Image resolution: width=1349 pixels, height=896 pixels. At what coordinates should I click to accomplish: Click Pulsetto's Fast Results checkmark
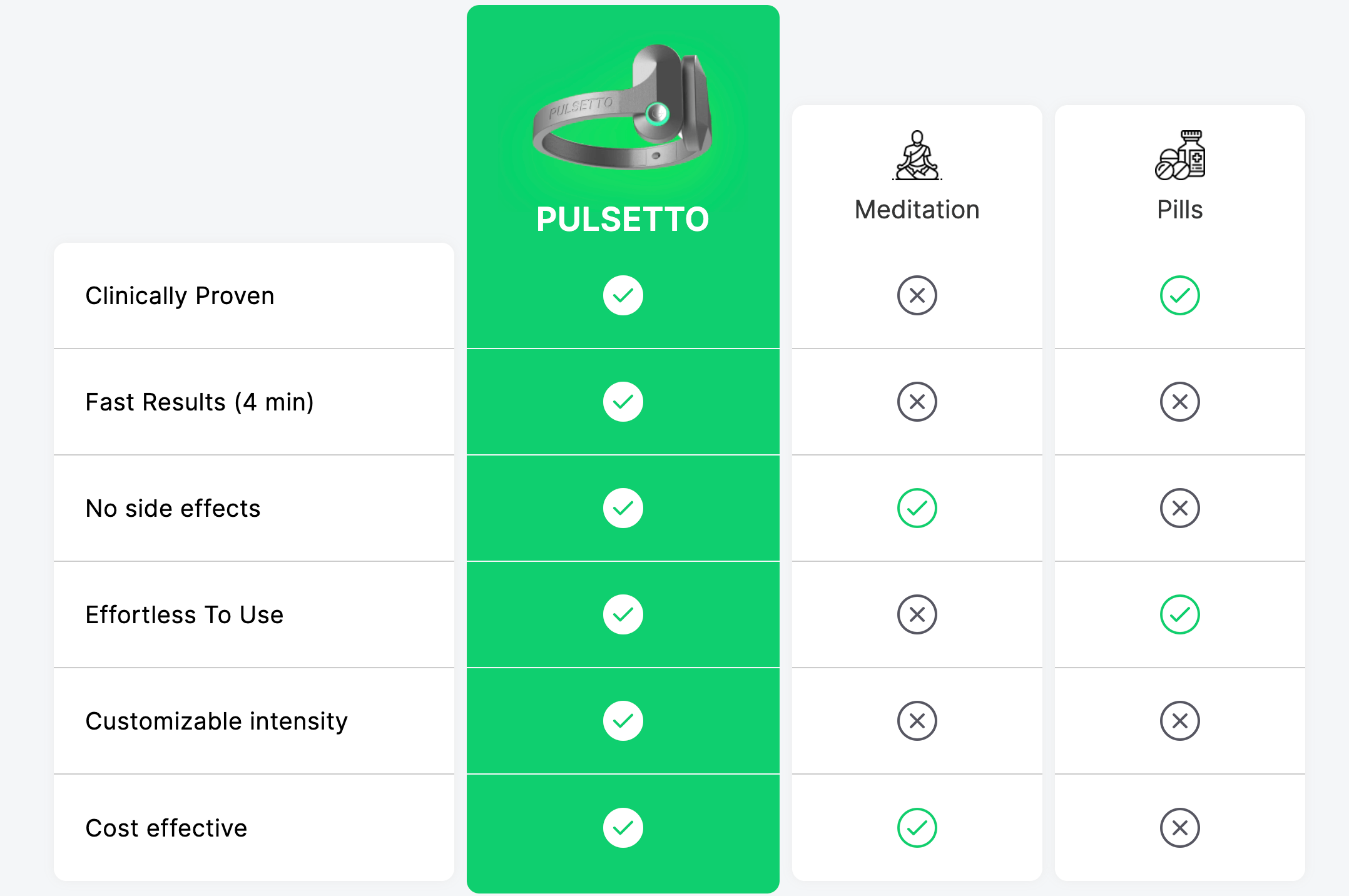click(x=623, y=402)
